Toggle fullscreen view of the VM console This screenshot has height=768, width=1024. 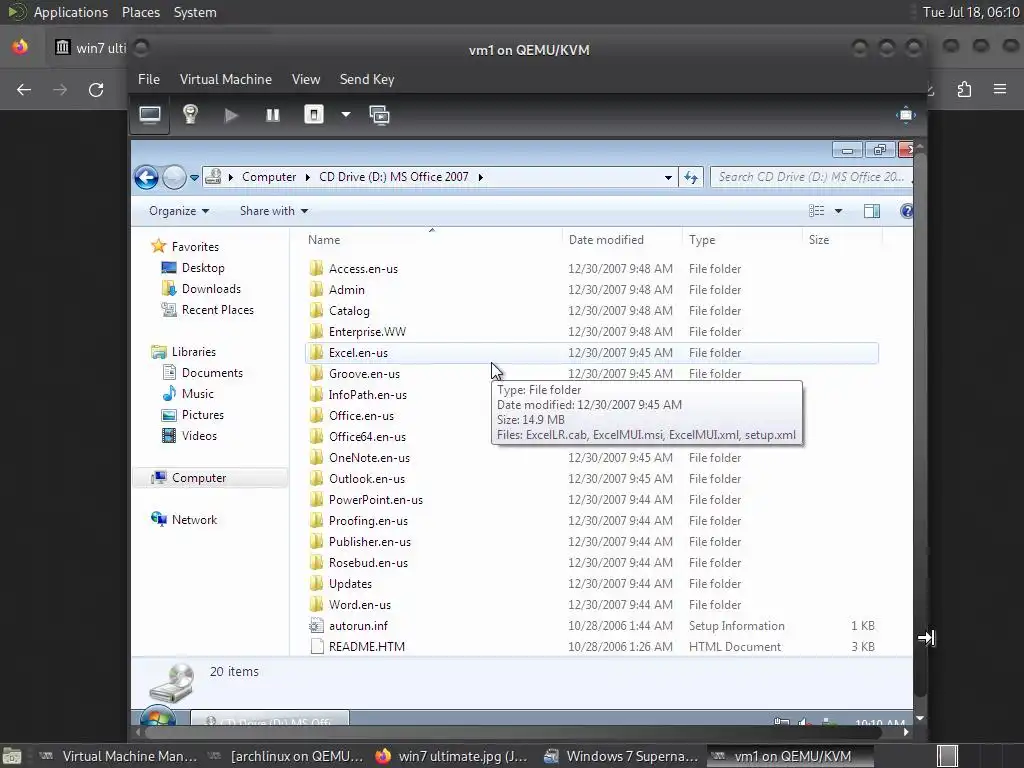[x=906, y=115]
